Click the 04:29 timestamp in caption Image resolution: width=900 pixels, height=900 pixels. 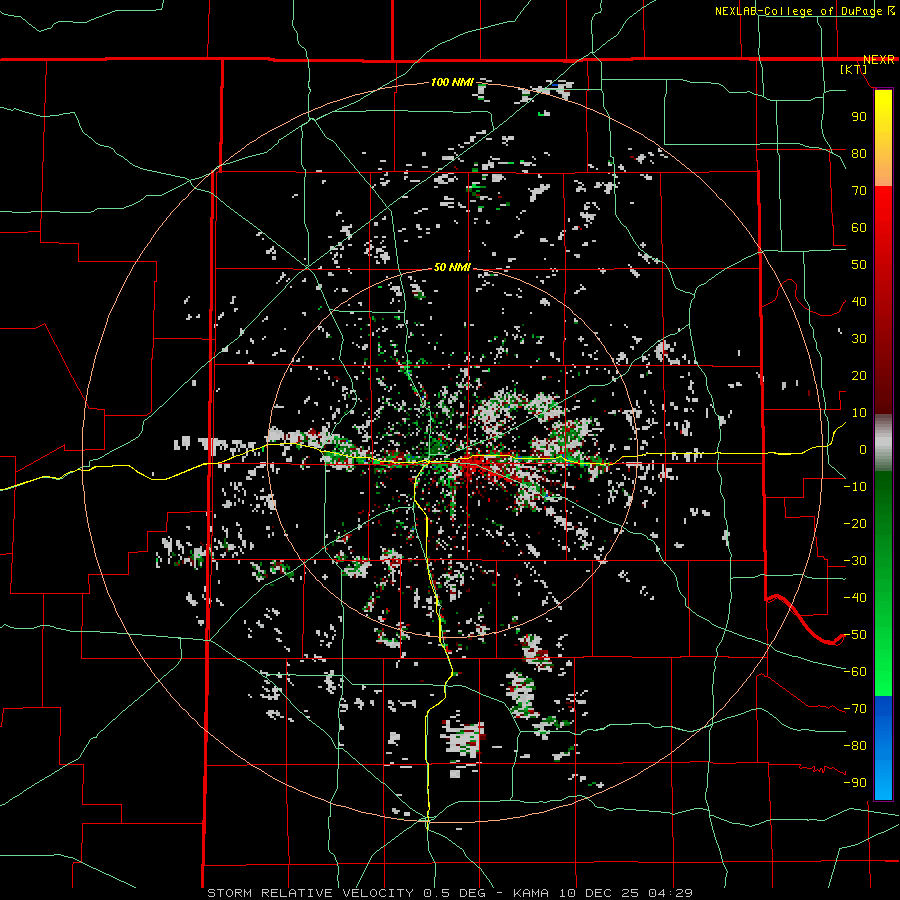(x=670, y=893)
